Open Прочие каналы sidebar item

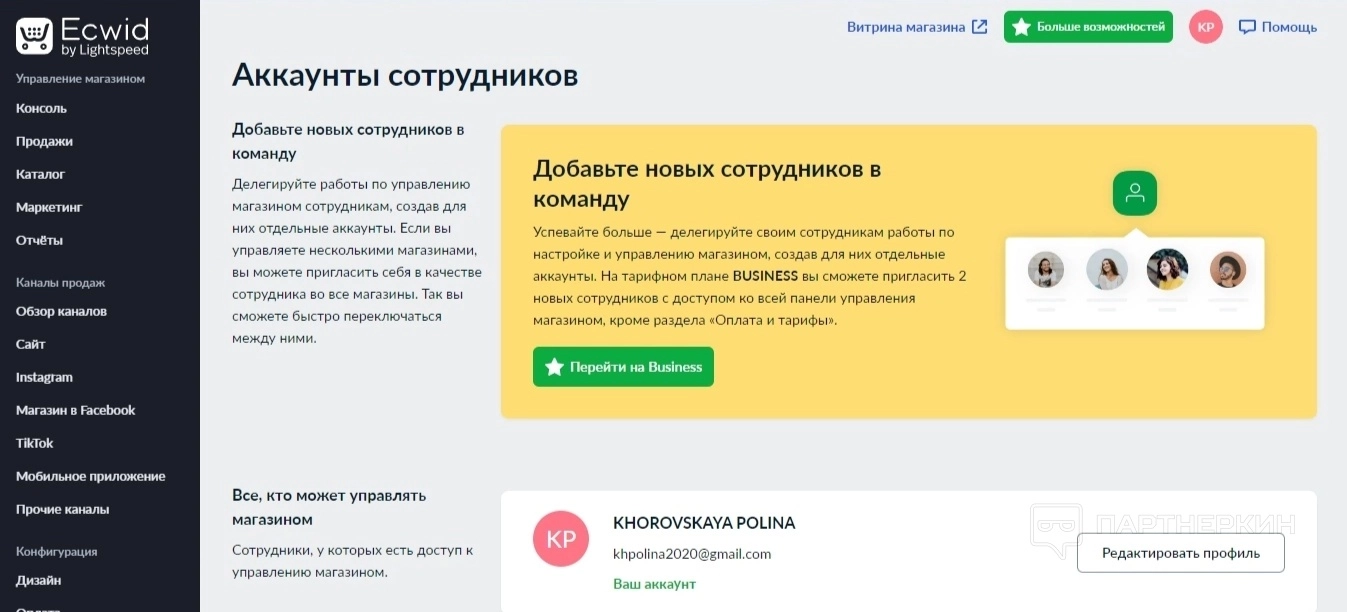tap(62, 509)
